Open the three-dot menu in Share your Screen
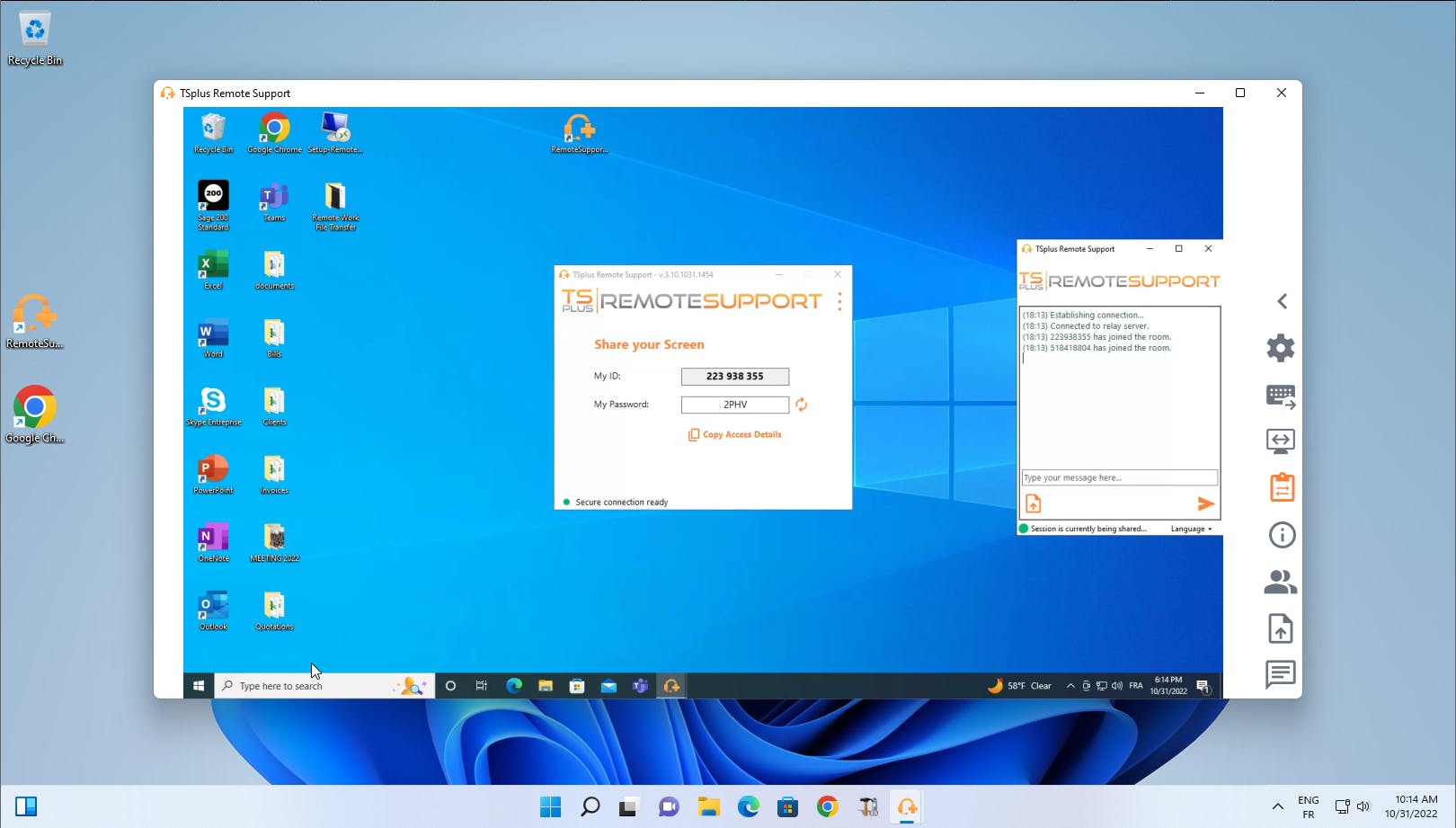Screen dimensions: 1456x828 coord(840,301)
